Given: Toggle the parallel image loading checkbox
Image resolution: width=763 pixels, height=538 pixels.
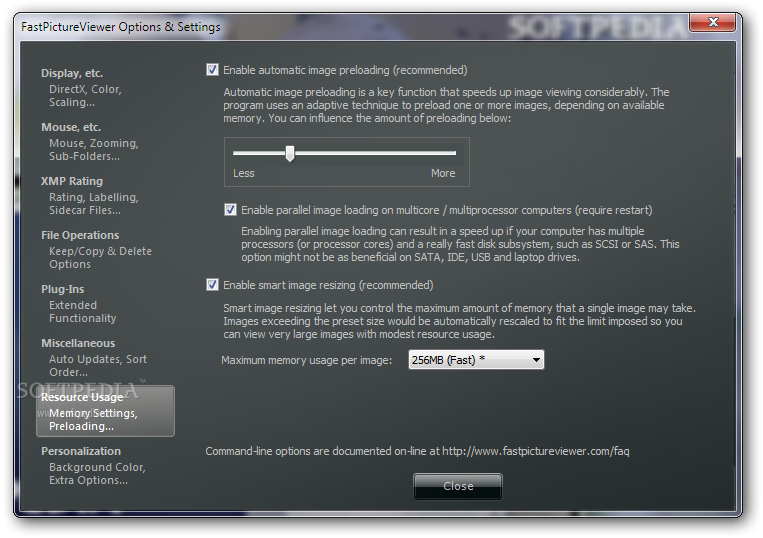Looking at the screenshot, I should (x=230, y=210).
